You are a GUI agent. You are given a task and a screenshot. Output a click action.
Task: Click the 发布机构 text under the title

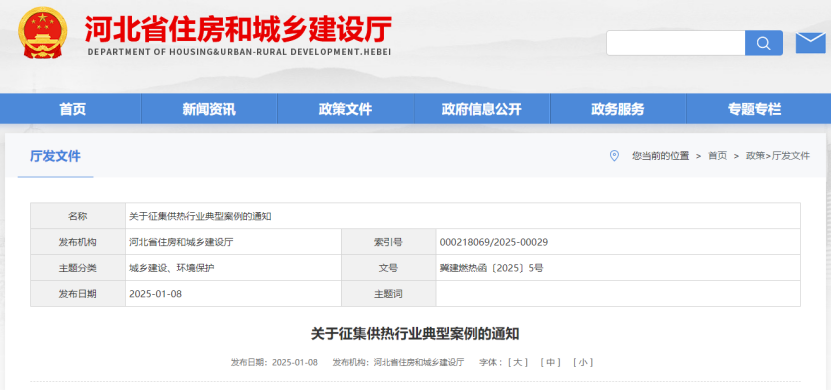pyautogui.click(x=398, y=362)
